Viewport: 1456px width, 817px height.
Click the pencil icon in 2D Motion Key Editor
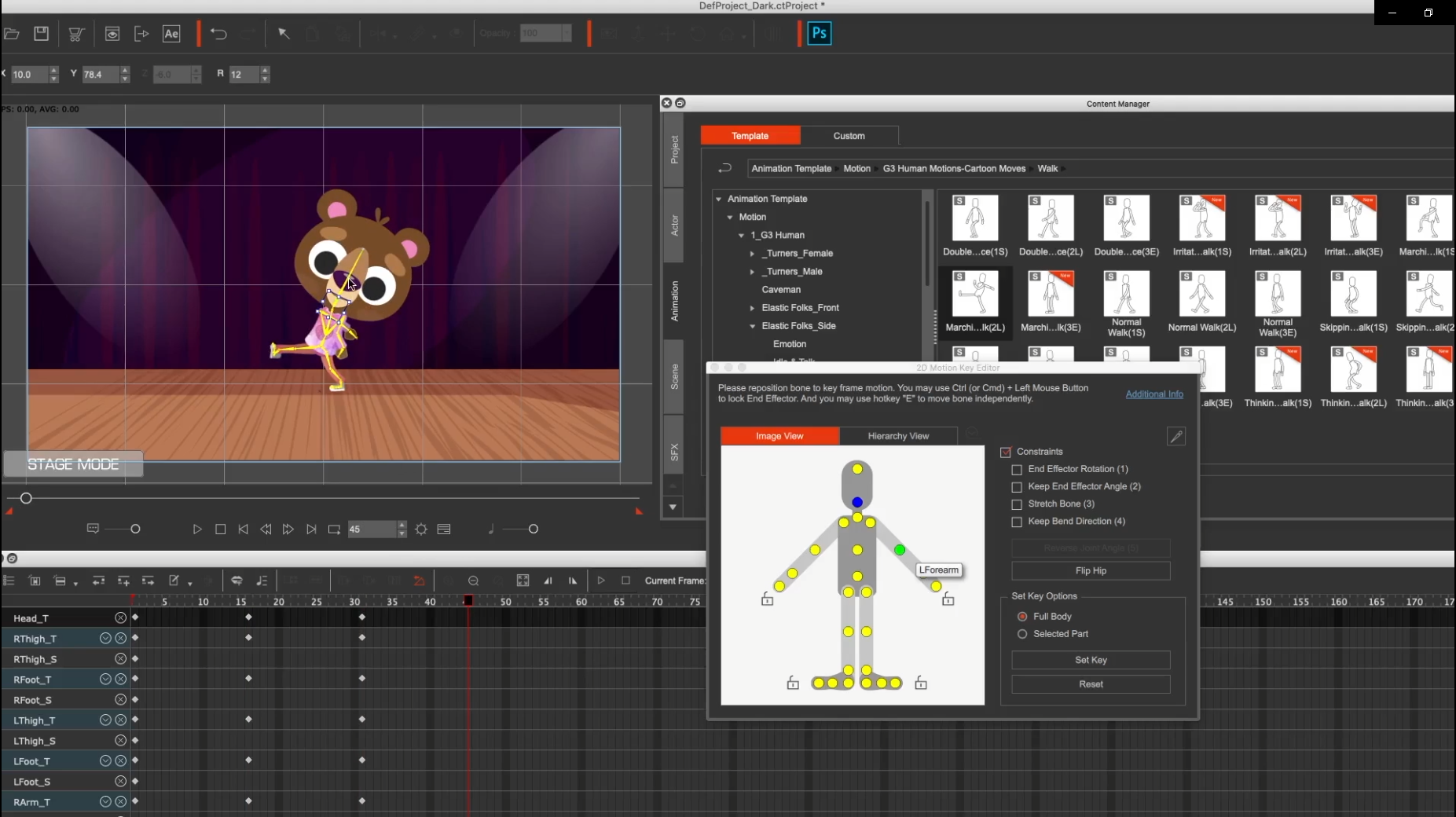1175,437
